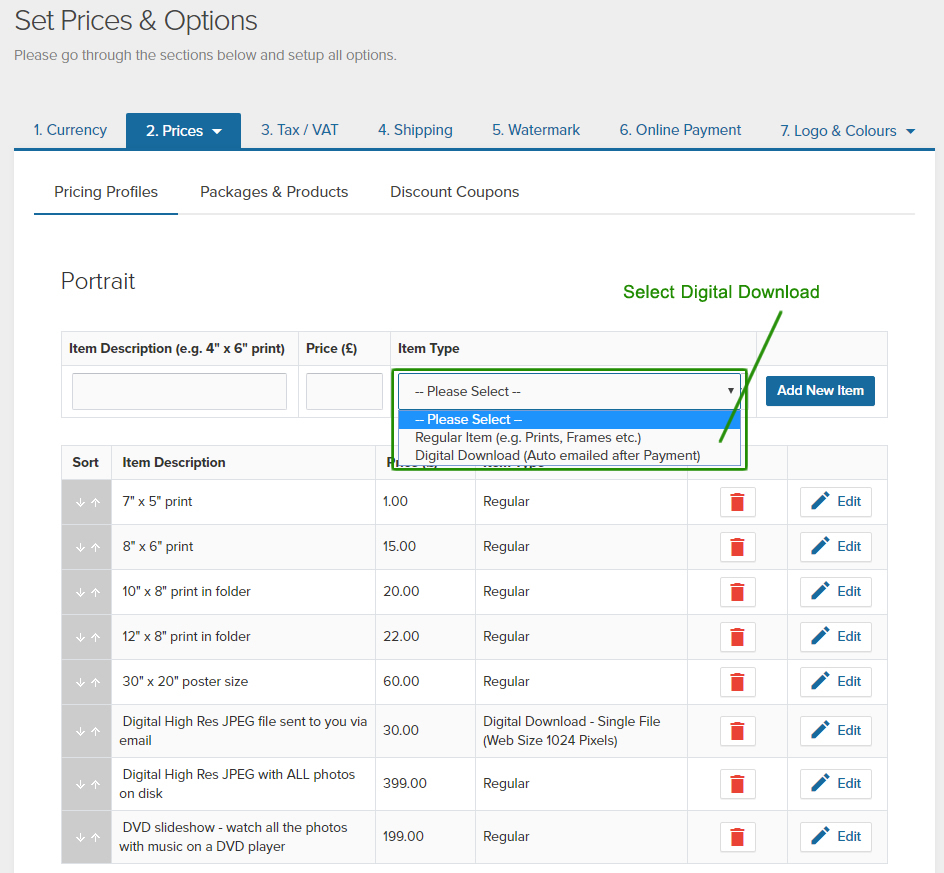Delete the 7" x 5" print item
Screen dimensions: 944x873
(737, 502)
